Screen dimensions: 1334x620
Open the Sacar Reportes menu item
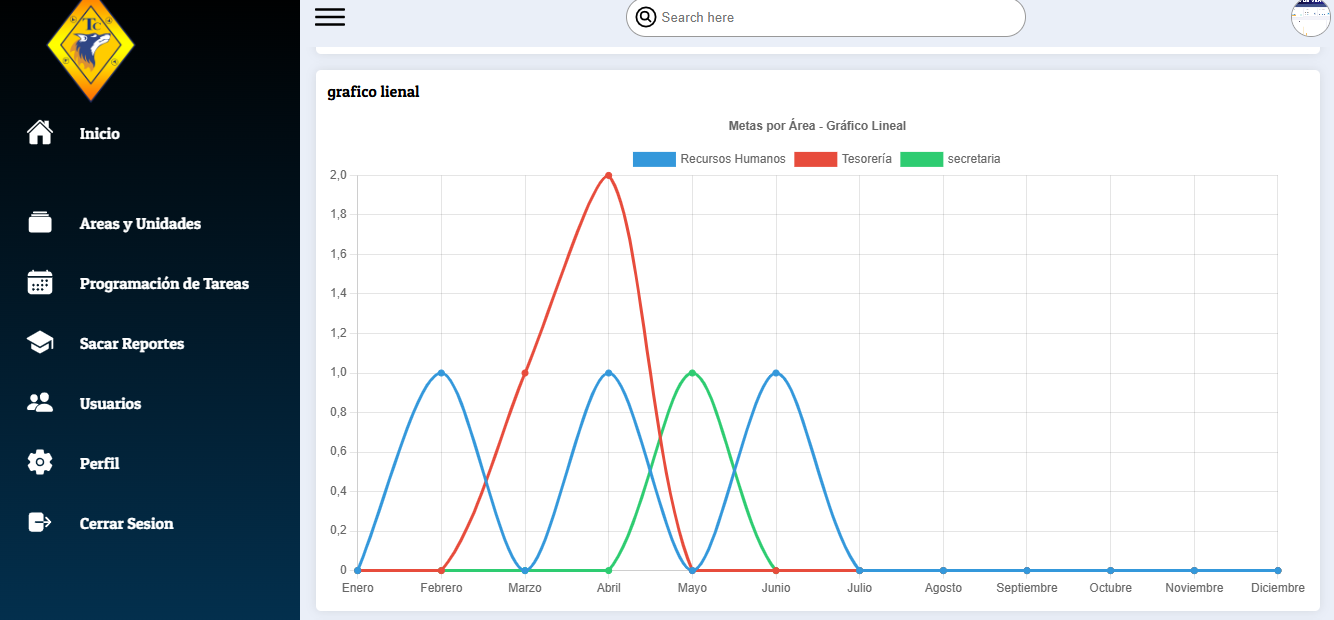(132, 343)
